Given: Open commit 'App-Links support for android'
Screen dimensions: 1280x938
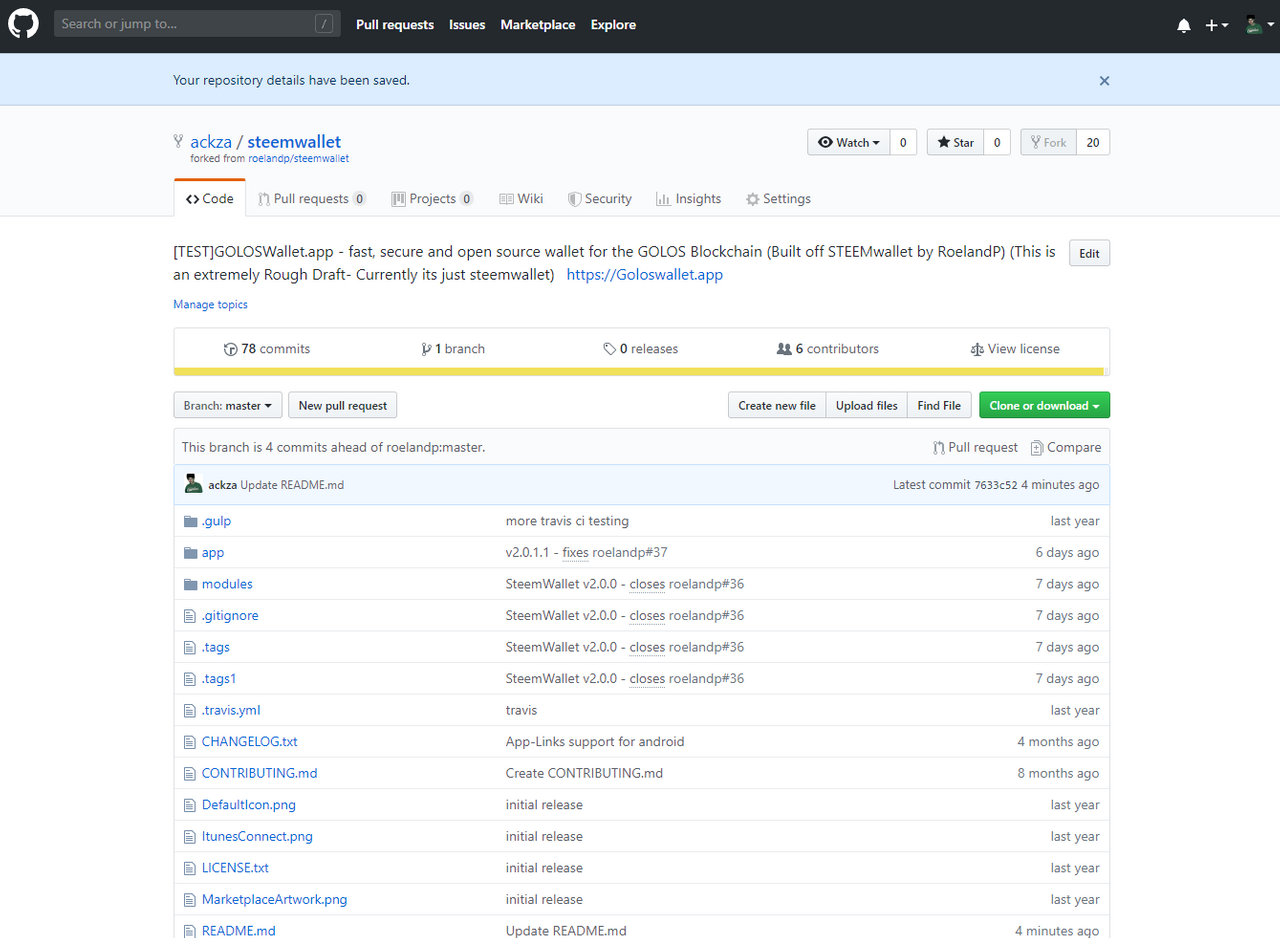Looking at the screenshot, I should click(x=595, y=742).
